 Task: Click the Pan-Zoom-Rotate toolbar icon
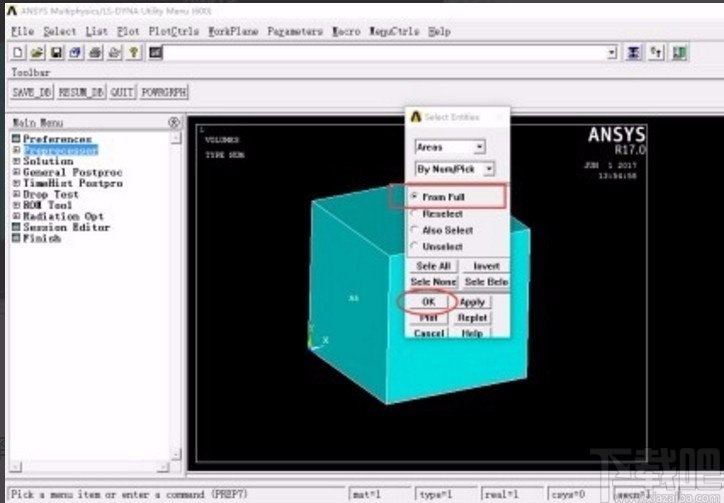(x=76, y=53)
